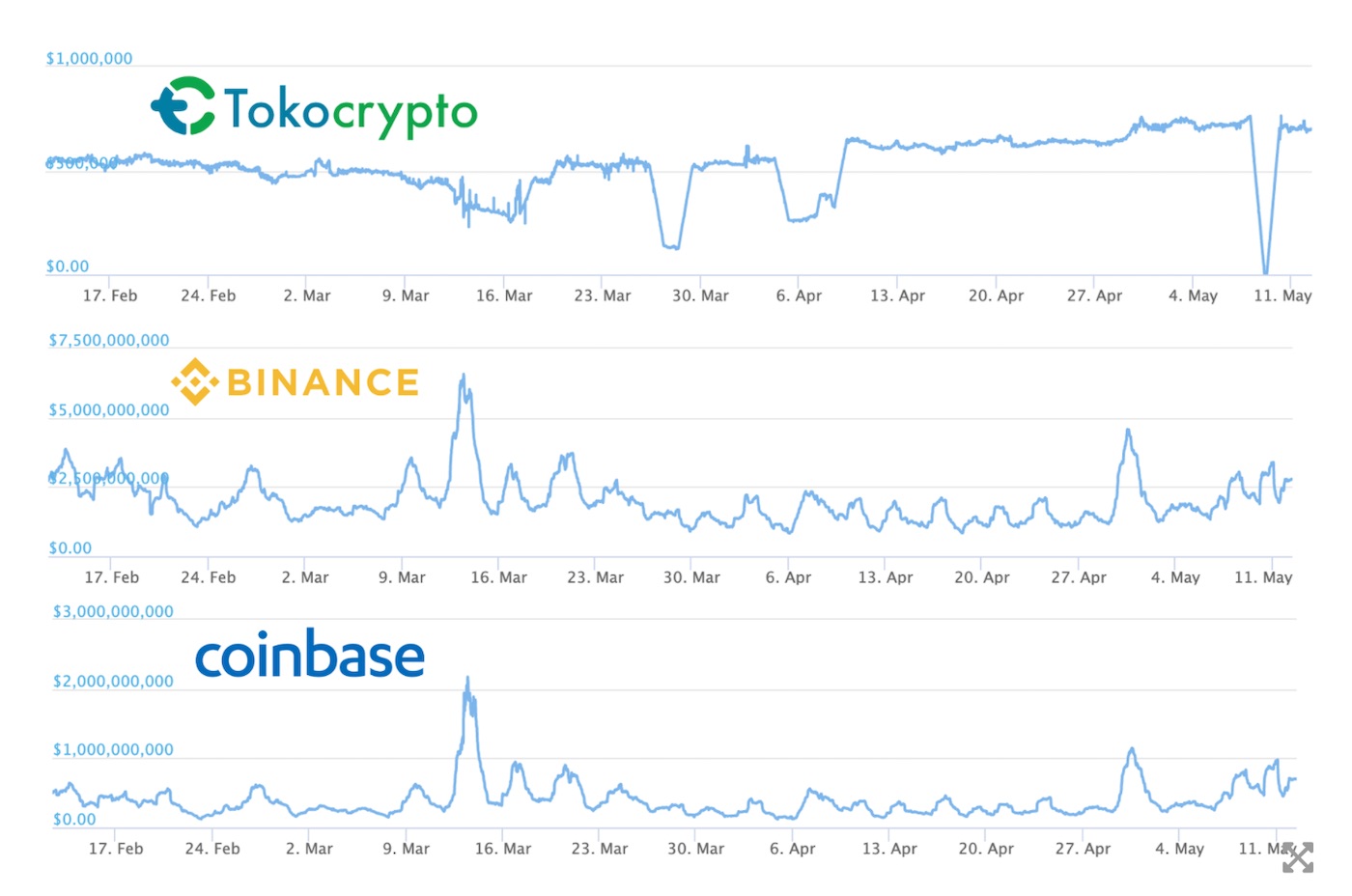This screenshot has height=896, width=1352.
Task: Click the 27. Apr label on Coinbase chart
Action: [x=1083, y=849]
